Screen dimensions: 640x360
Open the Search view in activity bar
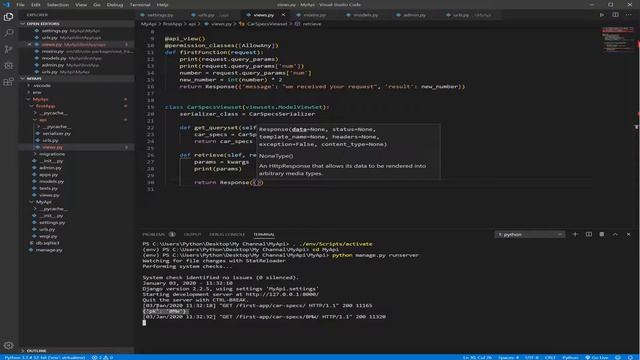[x=8, y=33]
